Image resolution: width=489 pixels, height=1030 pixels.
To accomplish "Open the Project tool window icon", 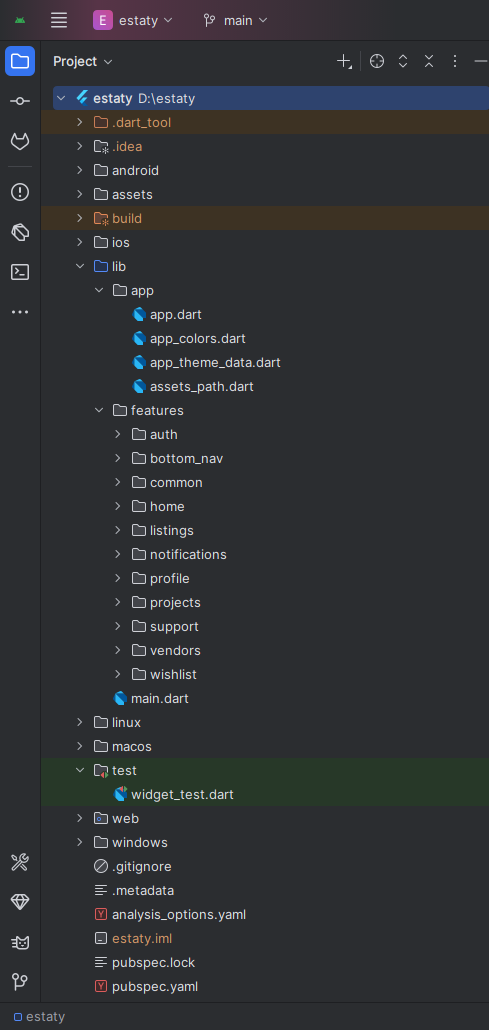I will point(20,61).
